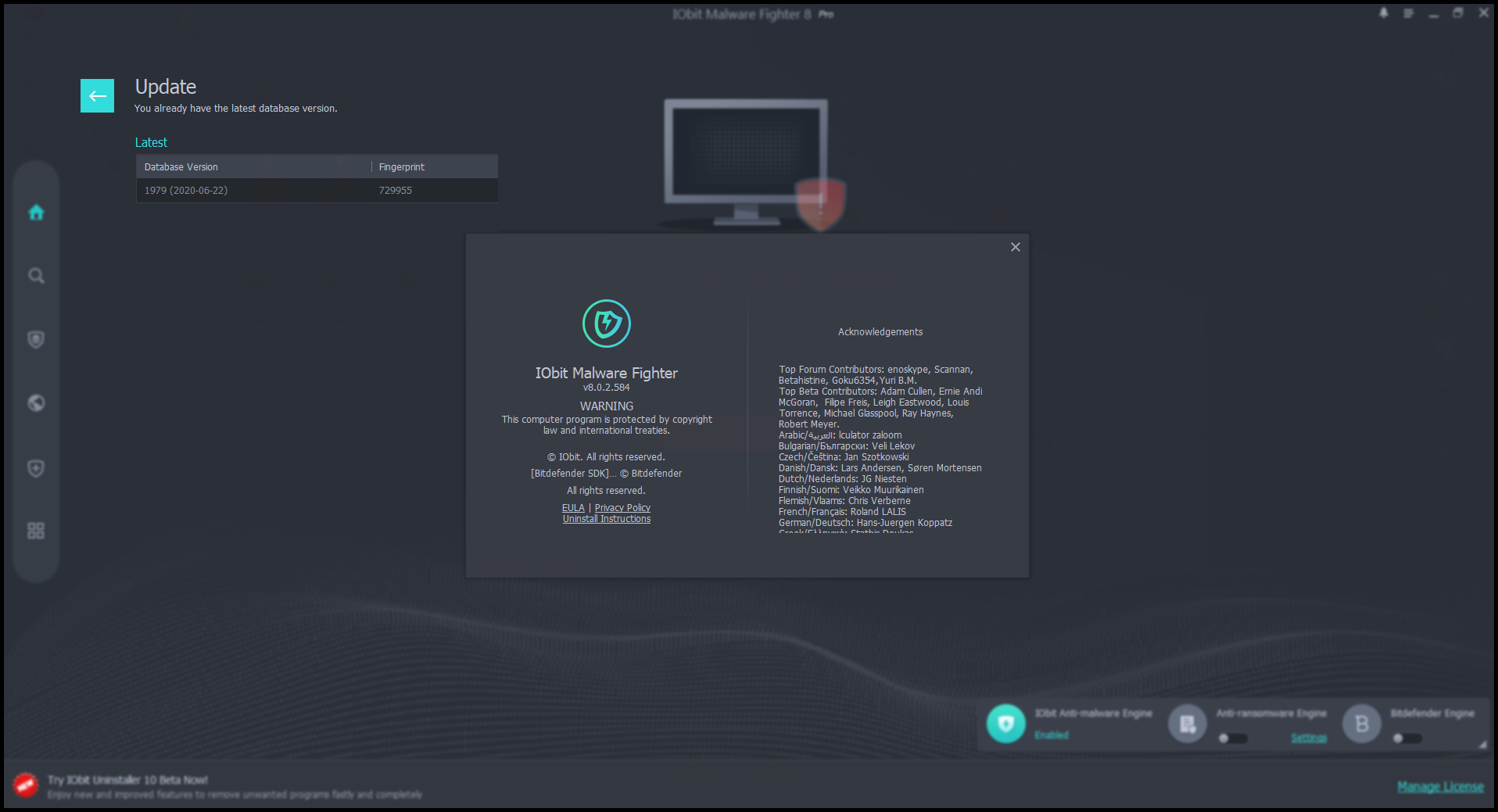Image resolution: width=1498 pixels, height=812 pixels.
Task: Click the 'Try IObit Uninstaller 10 Beta Now!' text
Action: 127,780
